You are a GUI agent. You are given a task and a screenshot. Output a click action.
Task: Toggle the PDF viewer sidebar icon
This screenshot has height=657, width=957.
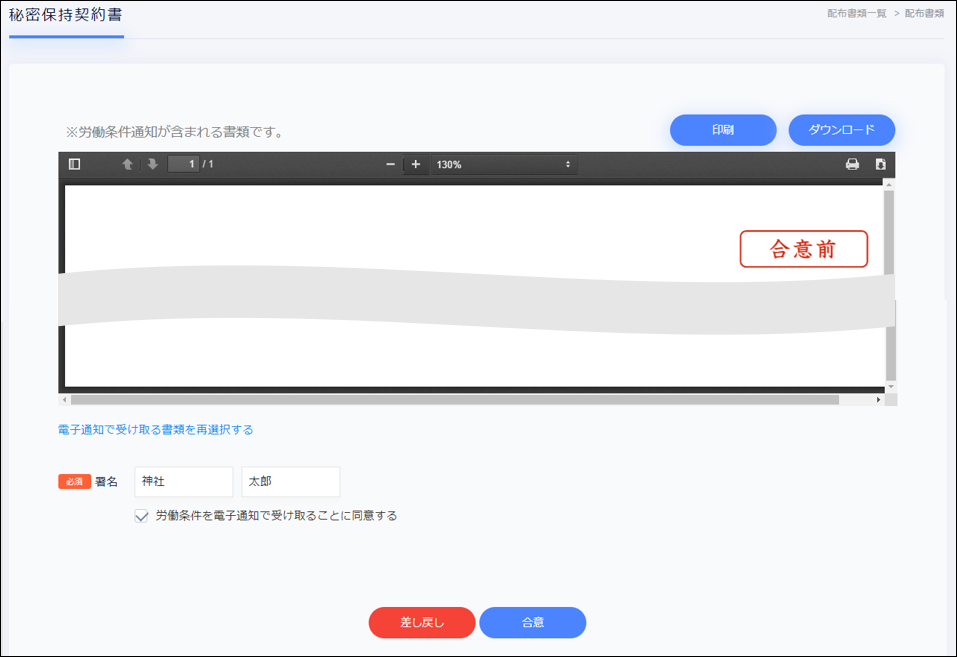click(x=74, y=164)
